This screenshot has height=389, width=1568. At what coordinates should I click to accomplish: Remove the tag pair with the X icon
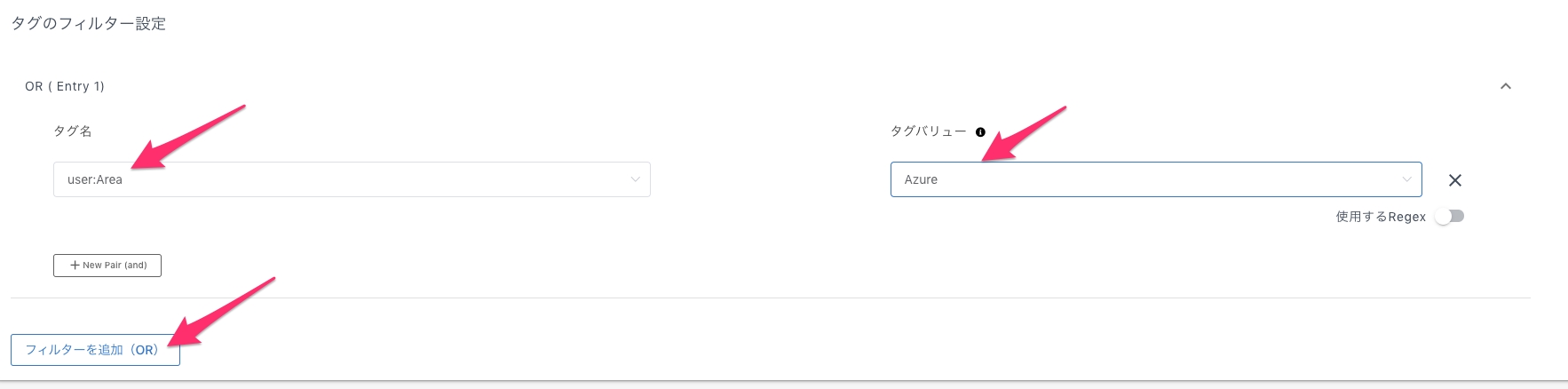click(1455, 180)
